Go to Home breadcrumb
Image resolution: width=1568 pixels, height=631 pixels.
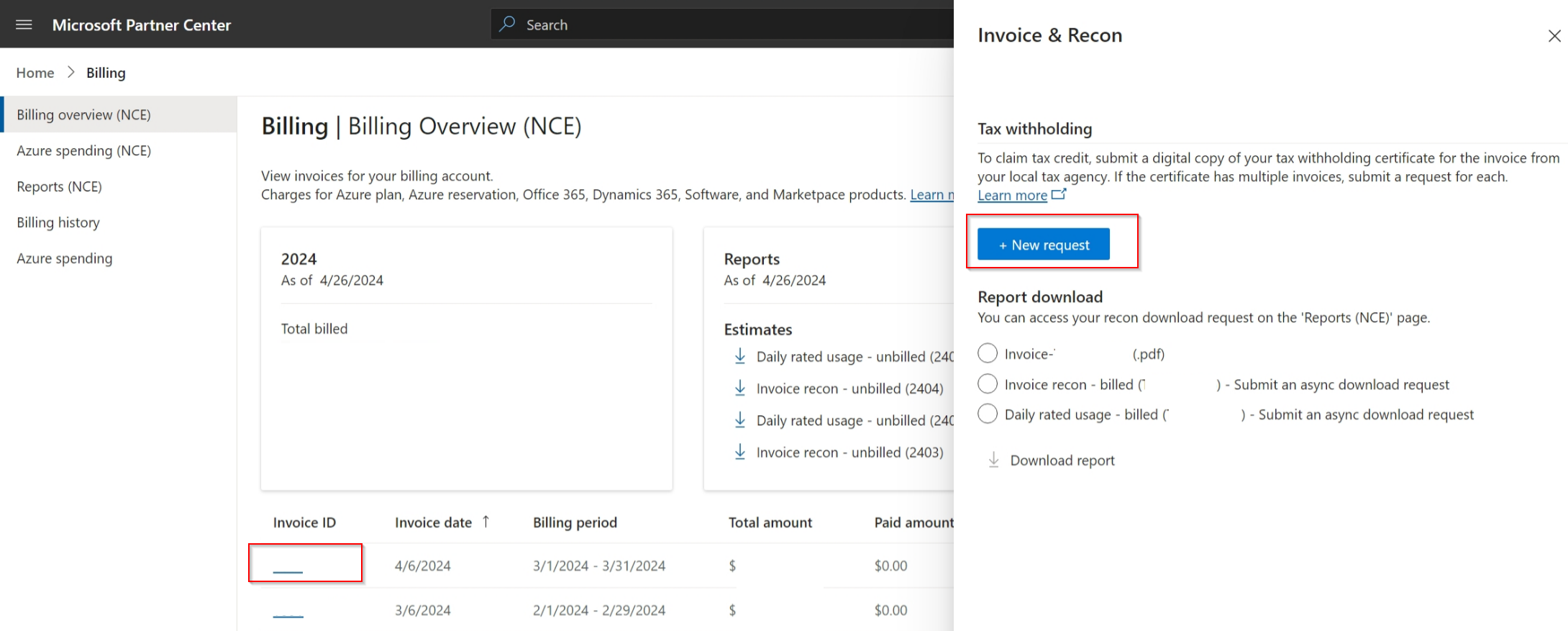[35, 73]
